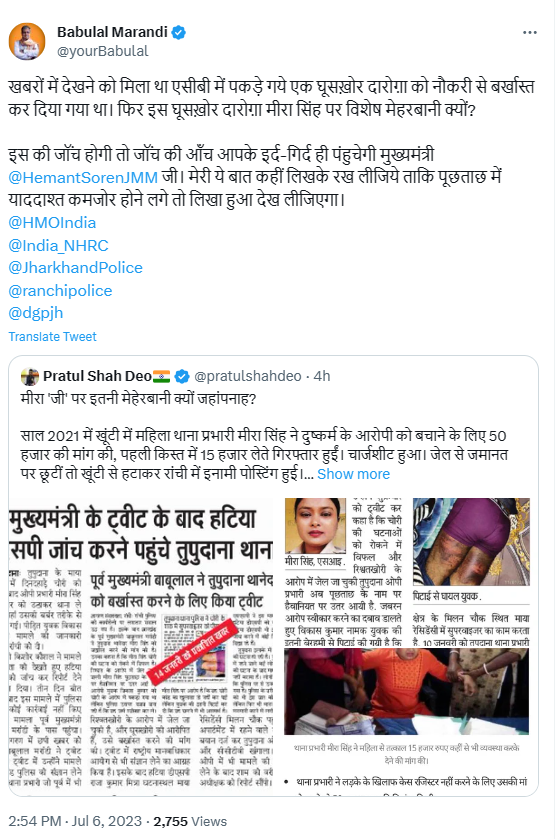Open Babulal Marandi's profile avatar
The image size is (558, 839).
(27, 41)
